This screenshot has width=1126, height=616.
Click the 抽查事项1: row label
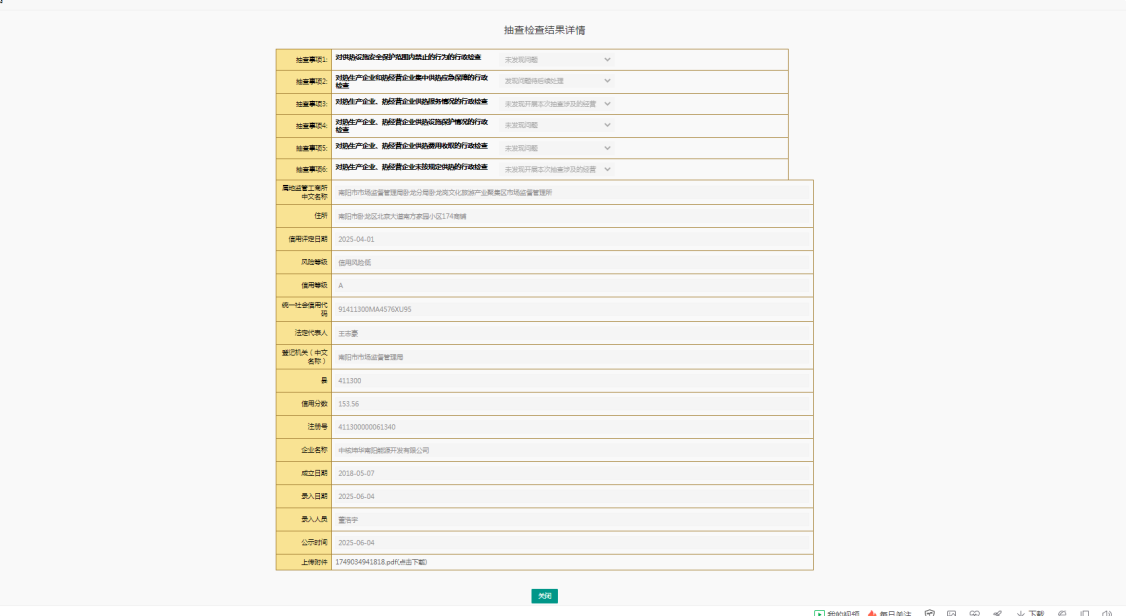[x=312, y=60]
